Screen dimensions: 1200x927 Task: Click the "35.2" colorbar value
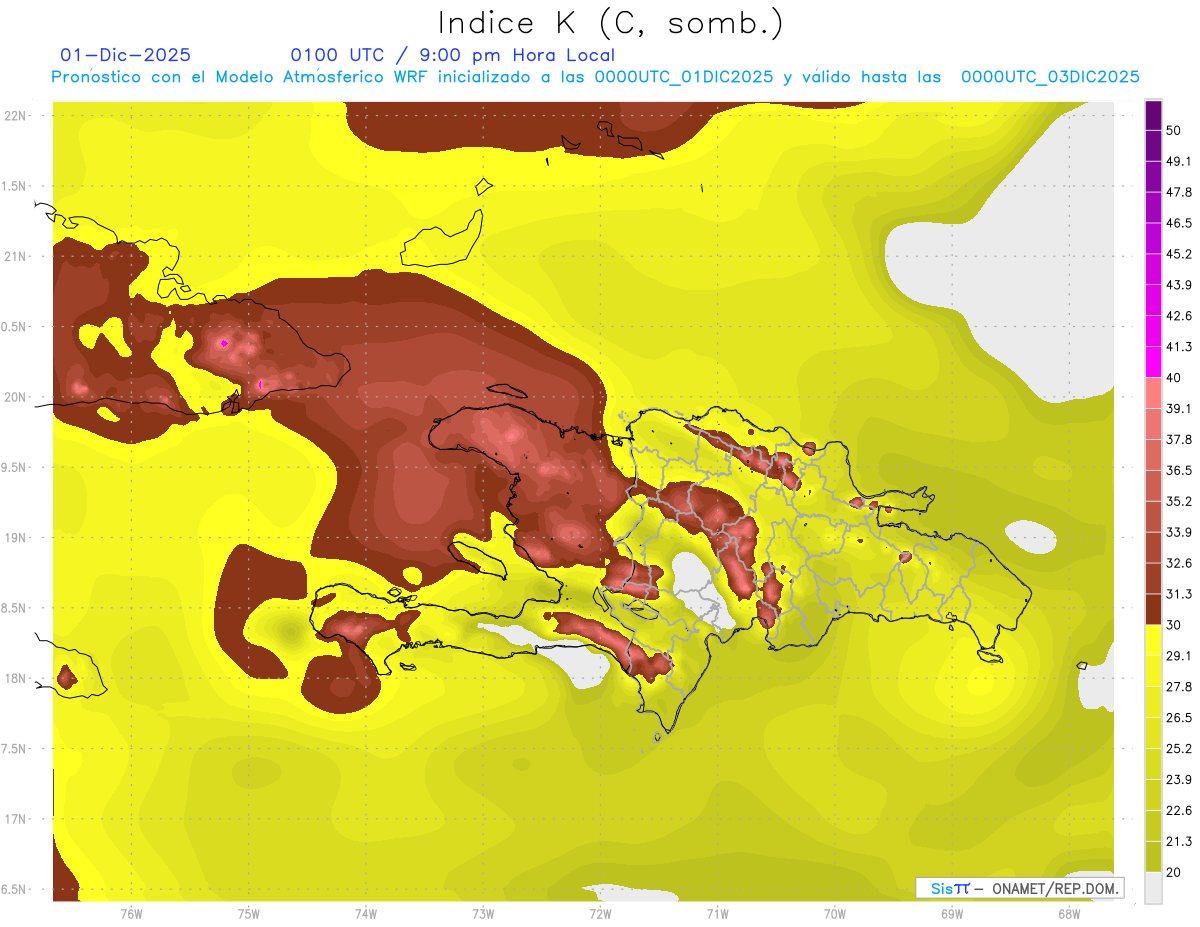point(1179,501)
